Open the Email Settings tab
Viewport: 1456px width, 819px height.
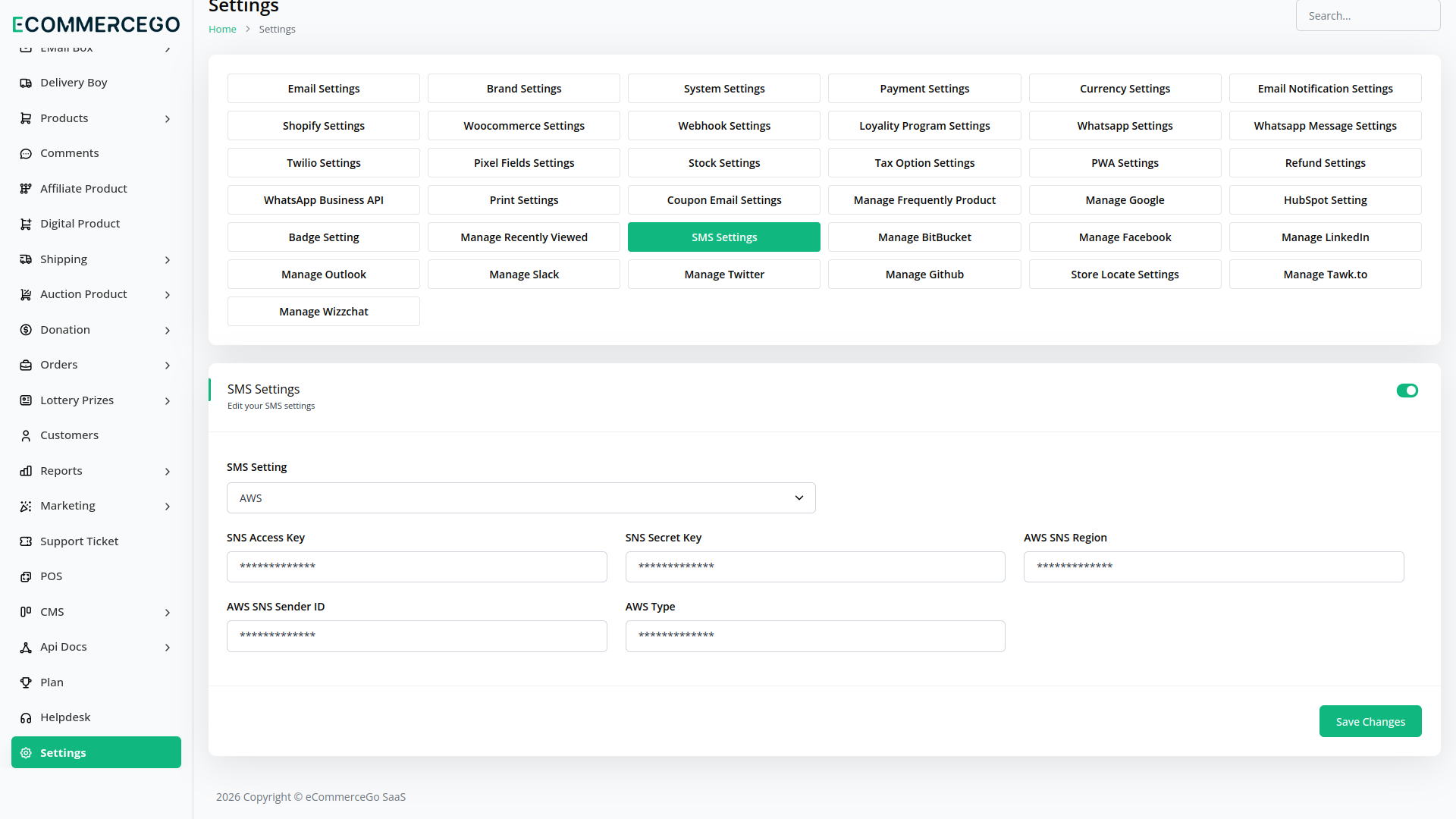click(324, 89)
